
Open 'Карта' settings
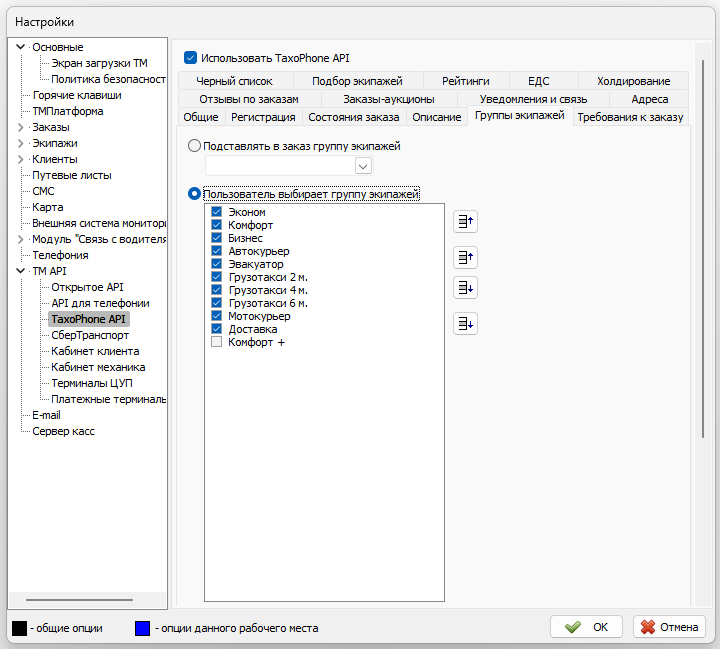[48, 207]
